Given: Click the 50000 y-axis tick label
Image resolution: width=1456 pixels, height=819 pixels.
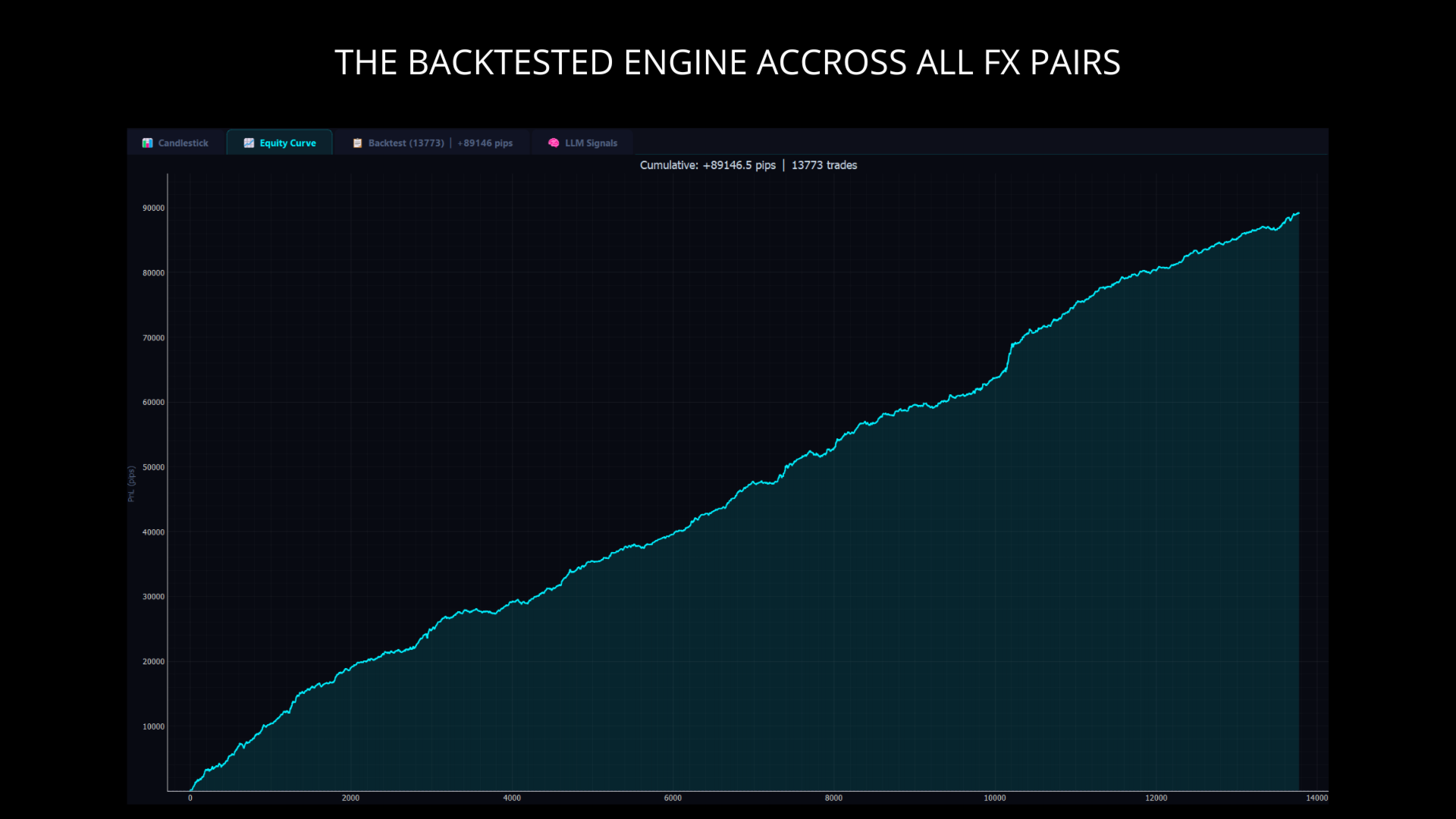Looking at the screenshot, I should (x=153, y=467).
